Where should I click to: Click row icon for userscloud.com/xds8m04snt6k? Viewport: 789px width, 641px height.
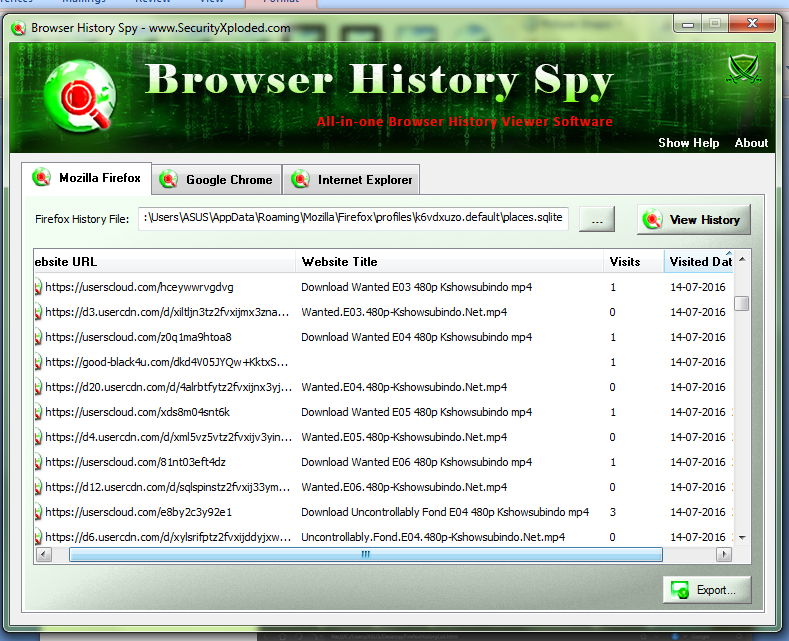coord(38,412)
